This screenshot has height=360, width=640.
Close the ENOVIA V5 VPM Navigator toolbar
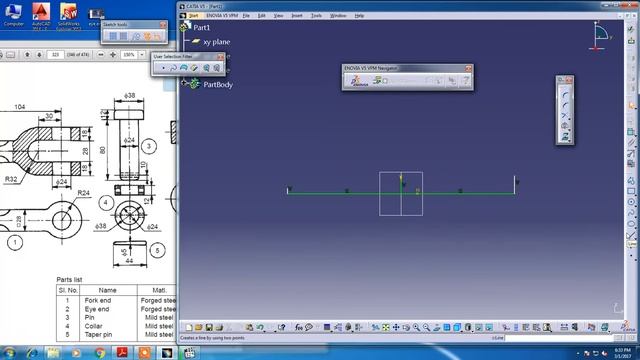[x=469, y=68]
